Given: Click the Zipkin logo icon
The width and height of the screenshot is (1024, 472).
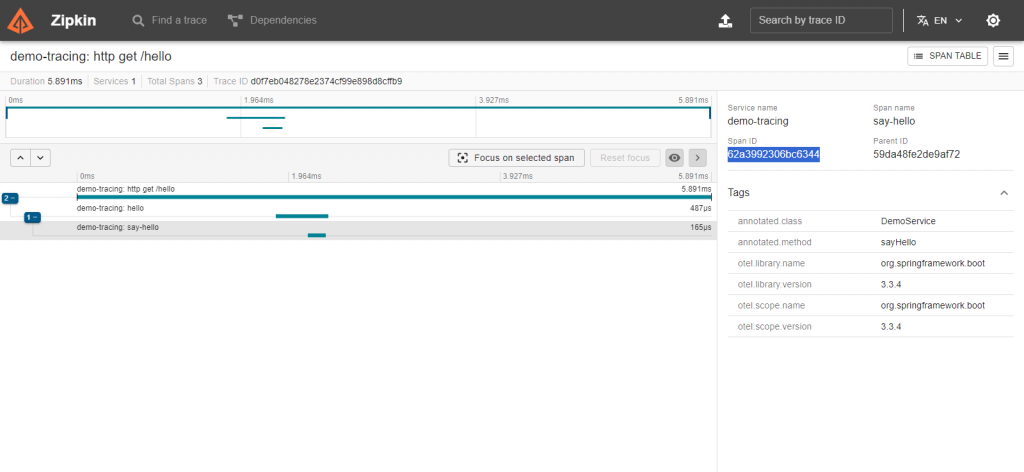Looking at the screenshot, I should 20,20.
